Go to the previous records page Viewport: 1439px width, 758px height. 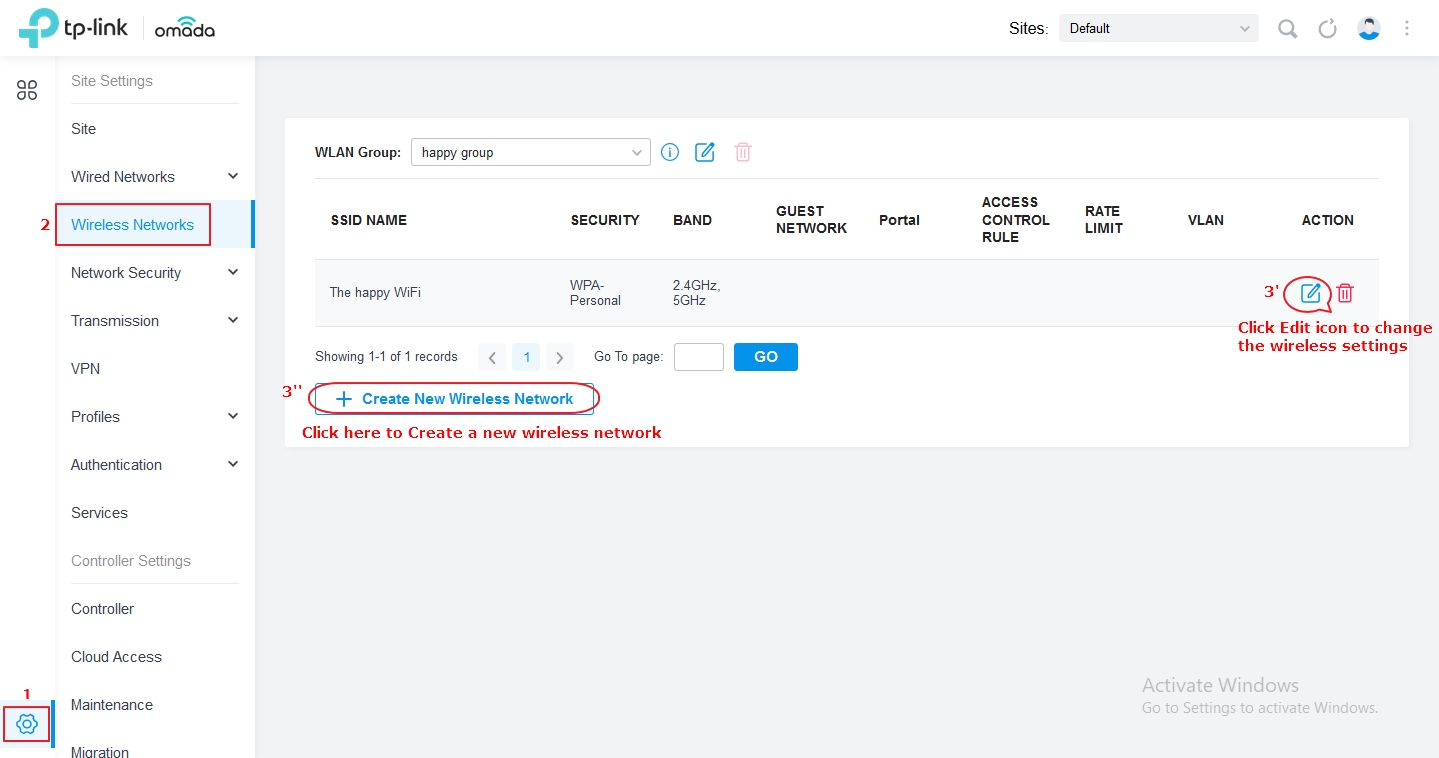click(492, 357)
